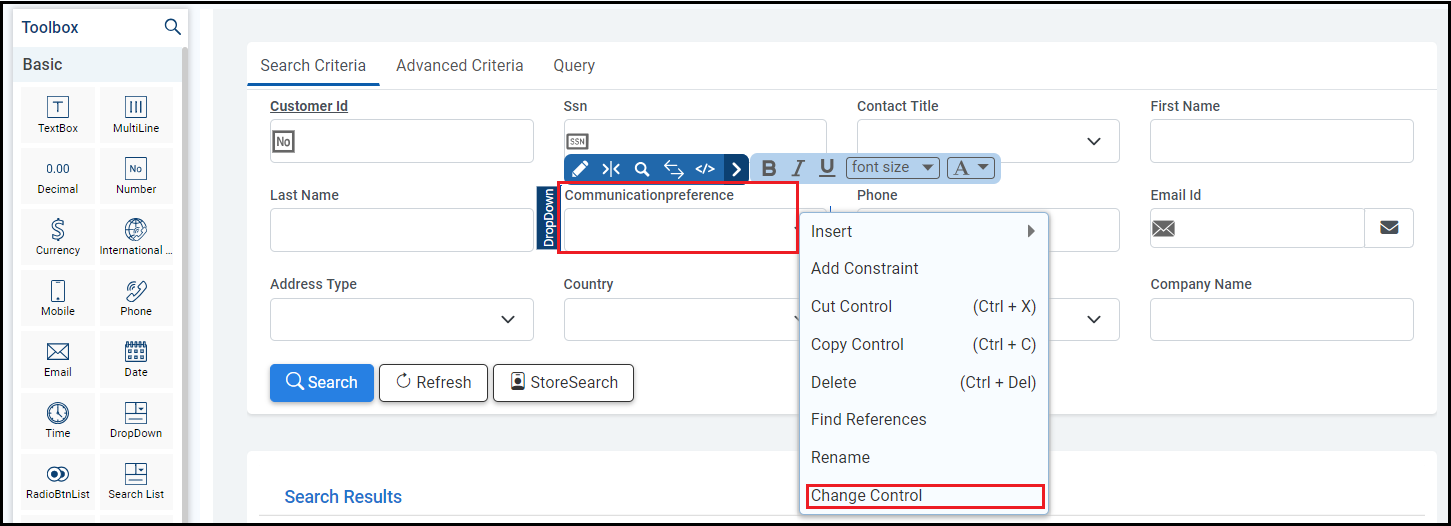Pick the TextBox control from Toolbox
1451x526 pixels.
click(58, 115)
